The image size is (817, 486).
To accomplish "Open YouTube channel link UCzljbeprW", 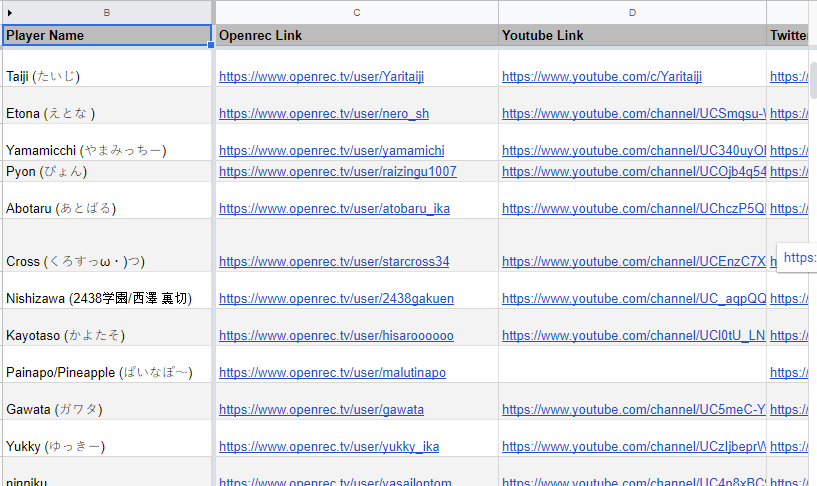I will pyautogui.click(x=634, y=446).
